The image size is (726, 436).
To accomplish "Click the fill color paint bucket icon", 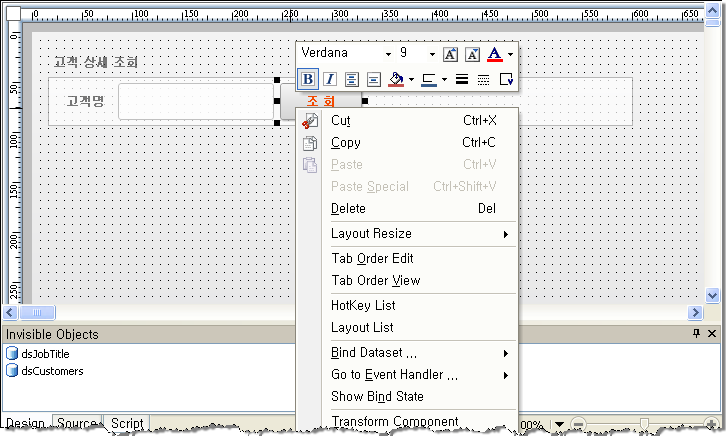I will [x=396, y=79].
